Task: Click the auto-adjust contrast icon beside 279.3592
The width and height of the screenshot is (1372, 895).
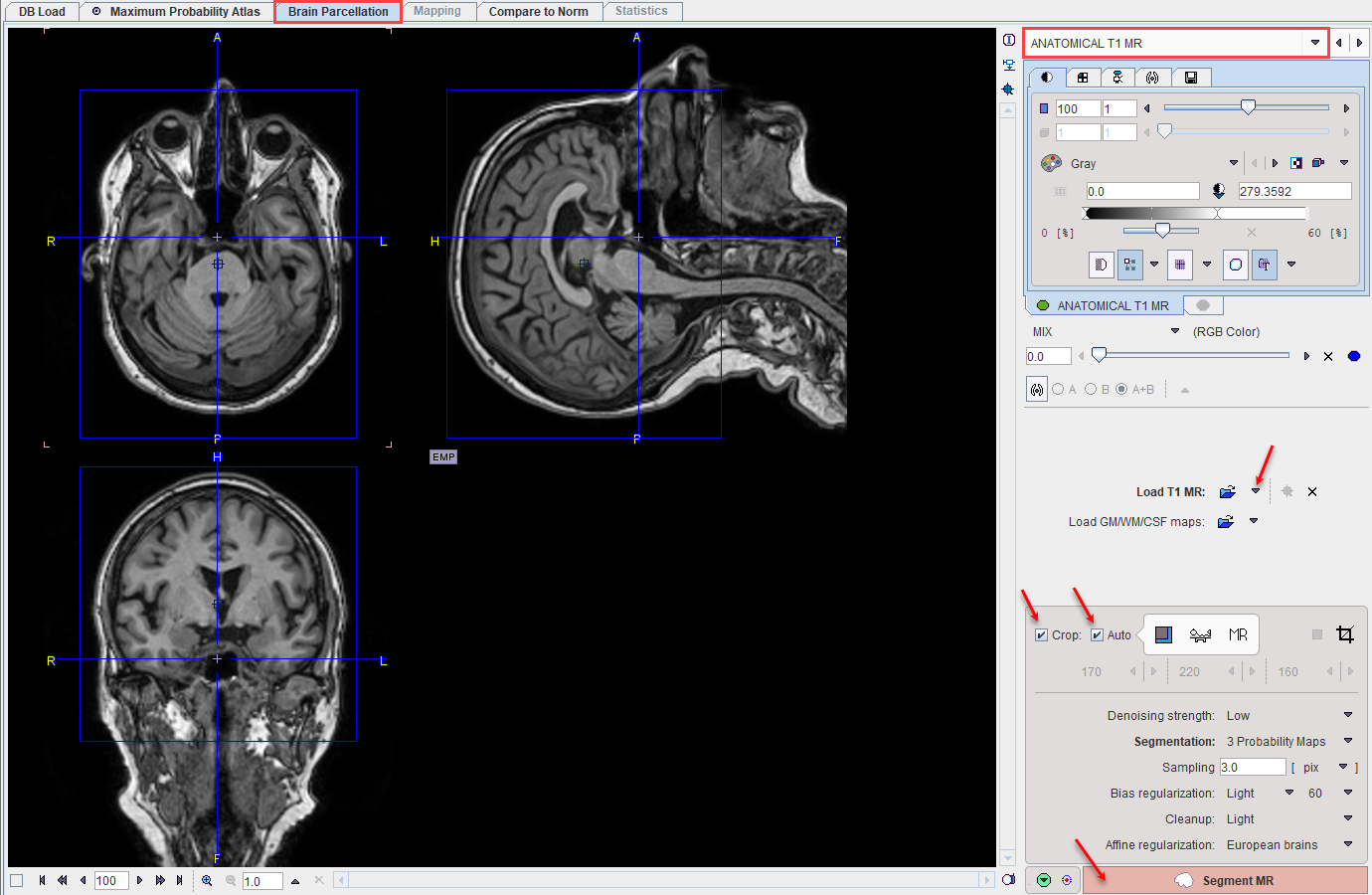Action: 1219,191
